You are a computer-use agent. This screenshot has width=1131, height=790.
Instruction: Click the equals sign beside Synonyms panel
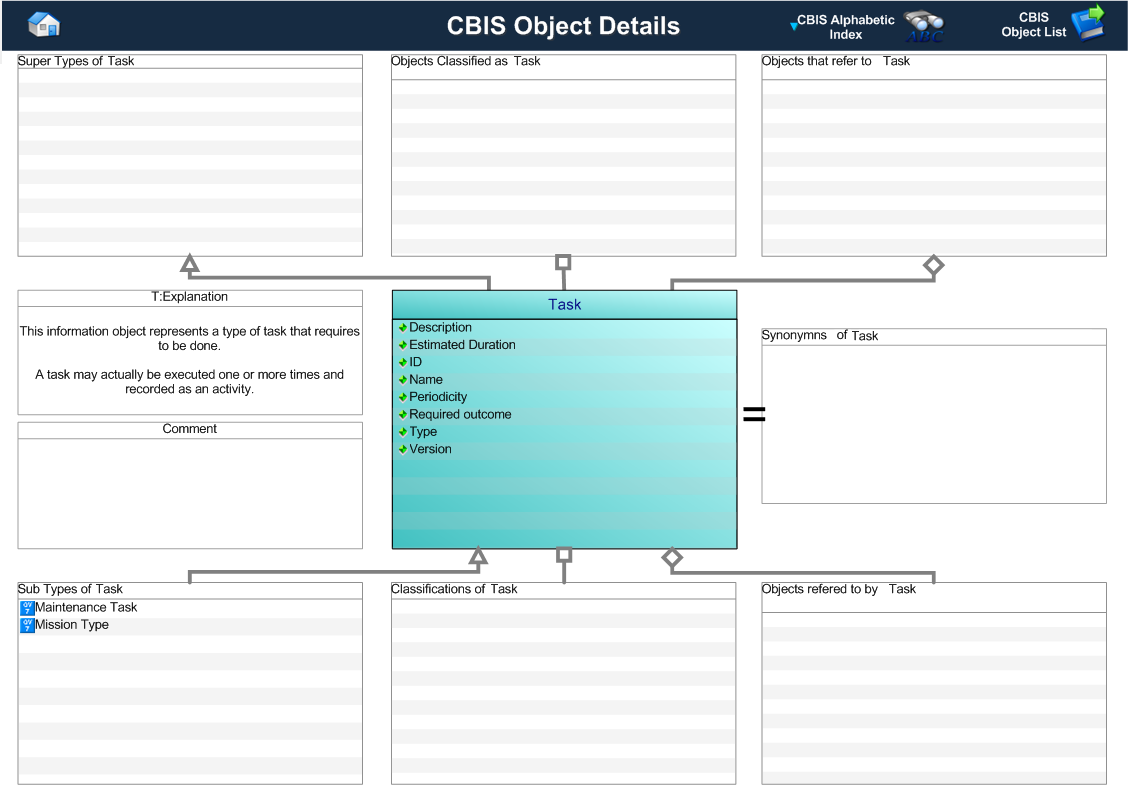pyautogui.click(x=754, y=413)
